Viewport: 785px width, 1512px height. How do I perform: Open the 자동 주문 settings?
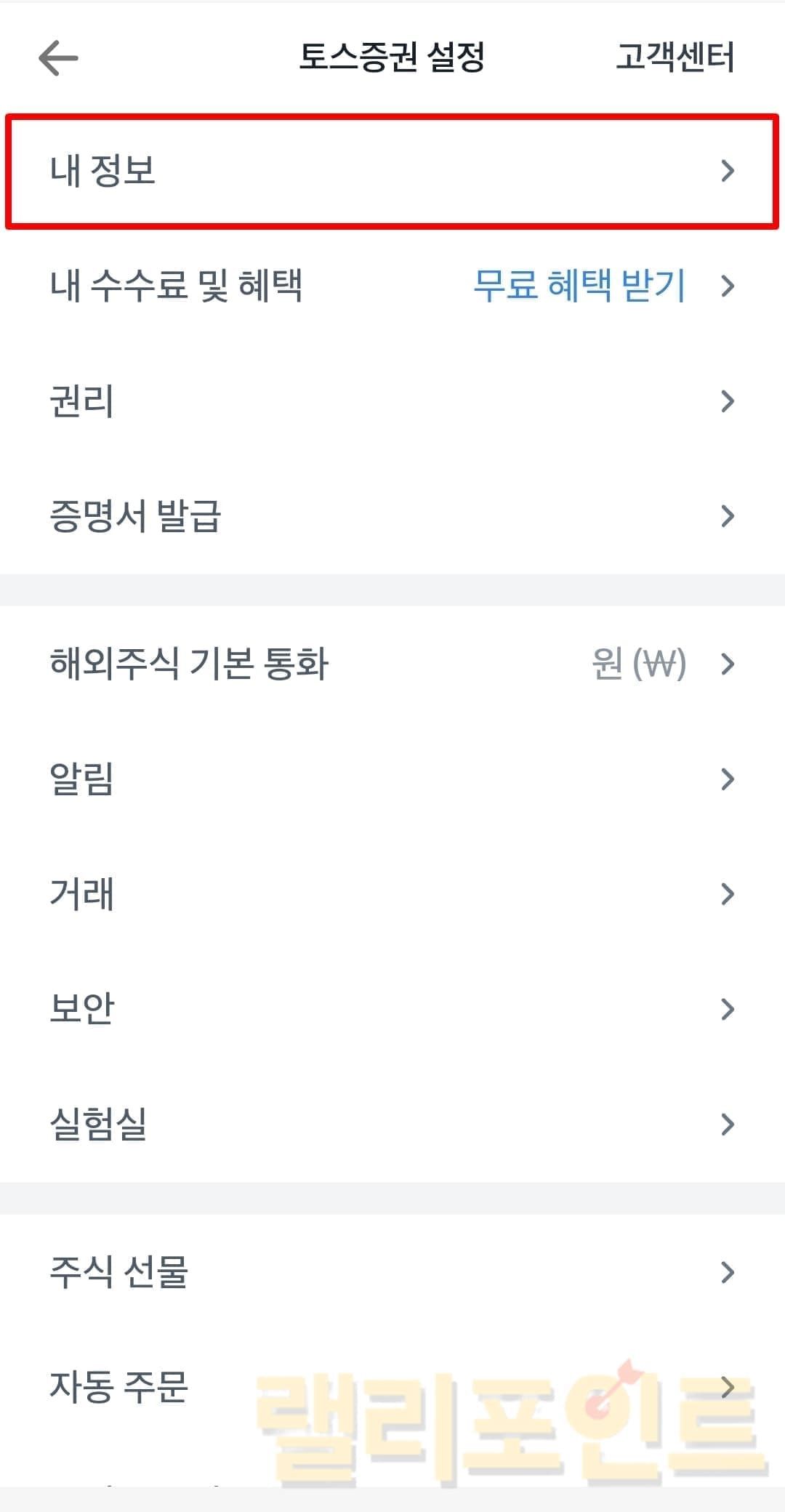coord(118,1387)
